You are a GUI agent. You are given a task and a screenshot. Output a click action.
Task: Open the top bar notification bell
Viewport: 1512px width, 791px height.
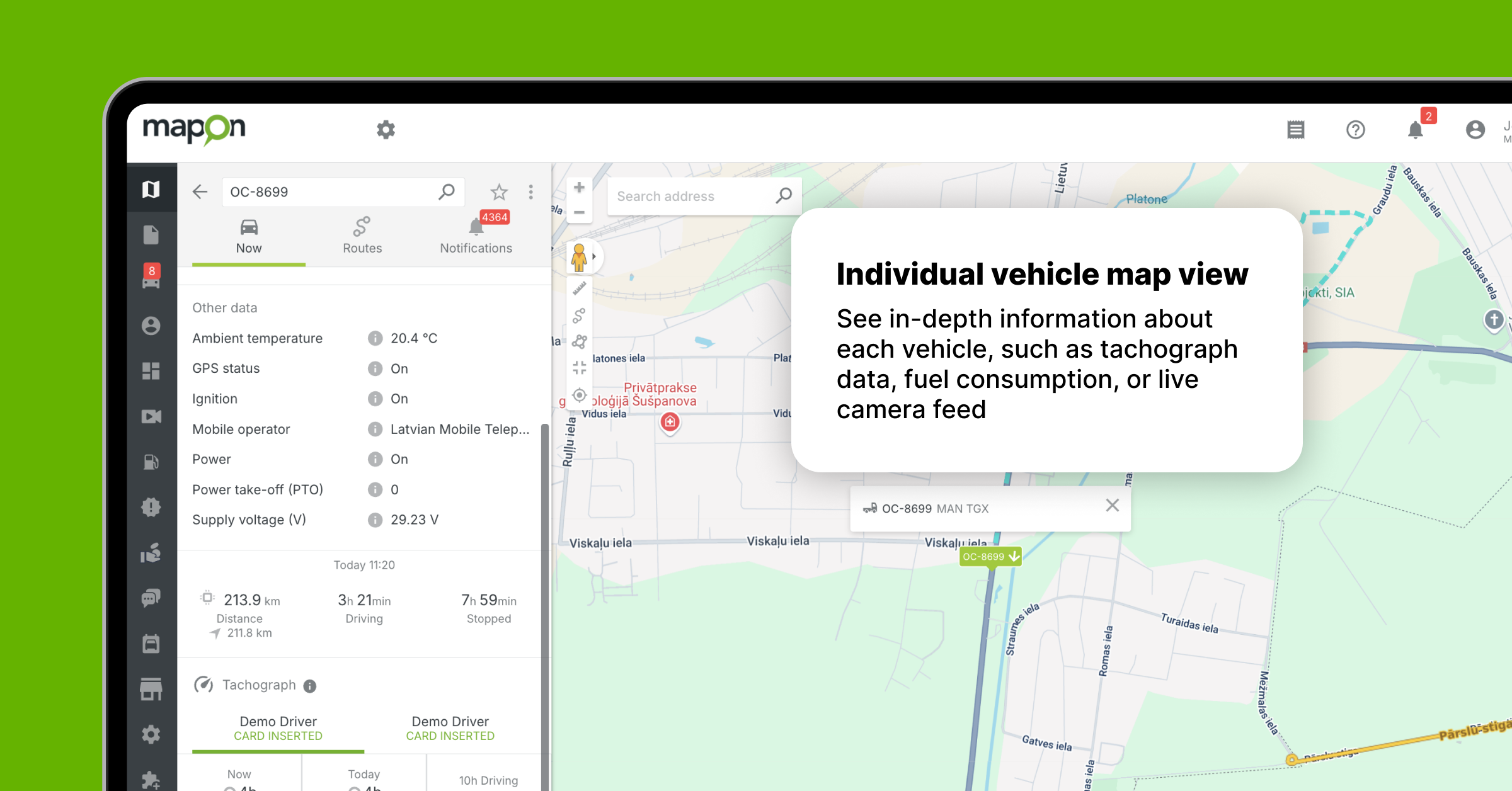pyautogui.click(x=1416, y=130)
